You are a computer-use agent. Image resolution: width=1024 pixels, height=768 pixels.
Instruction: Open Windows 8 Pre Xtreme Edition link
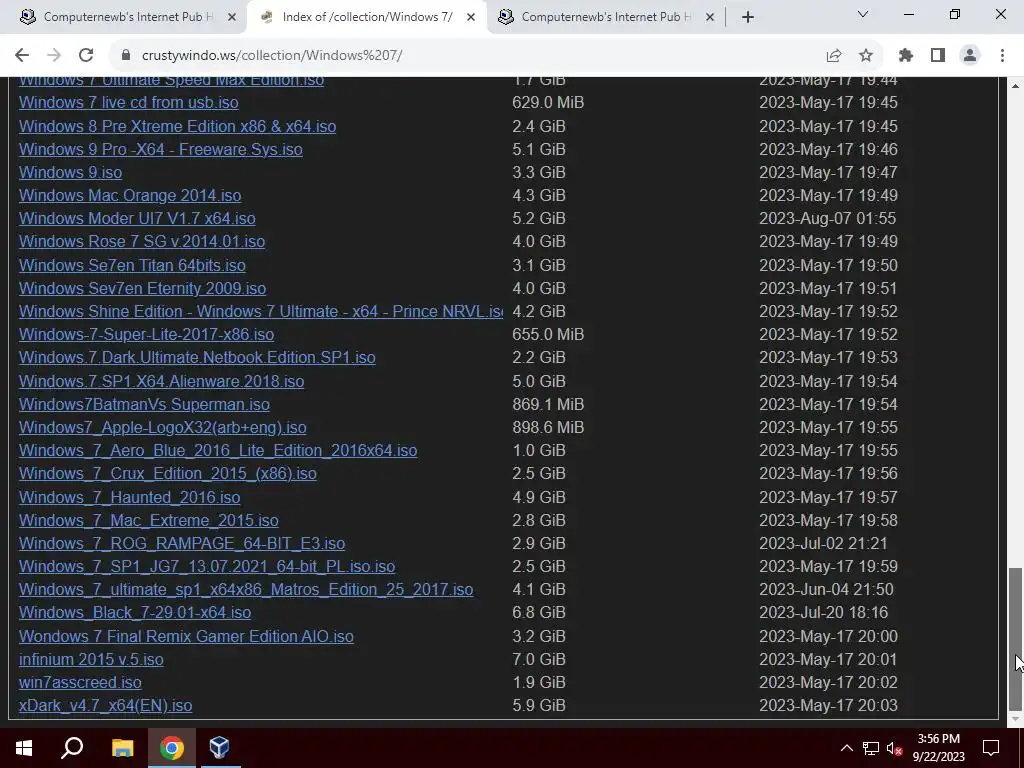pyautogui.click(x=178, y=126)
